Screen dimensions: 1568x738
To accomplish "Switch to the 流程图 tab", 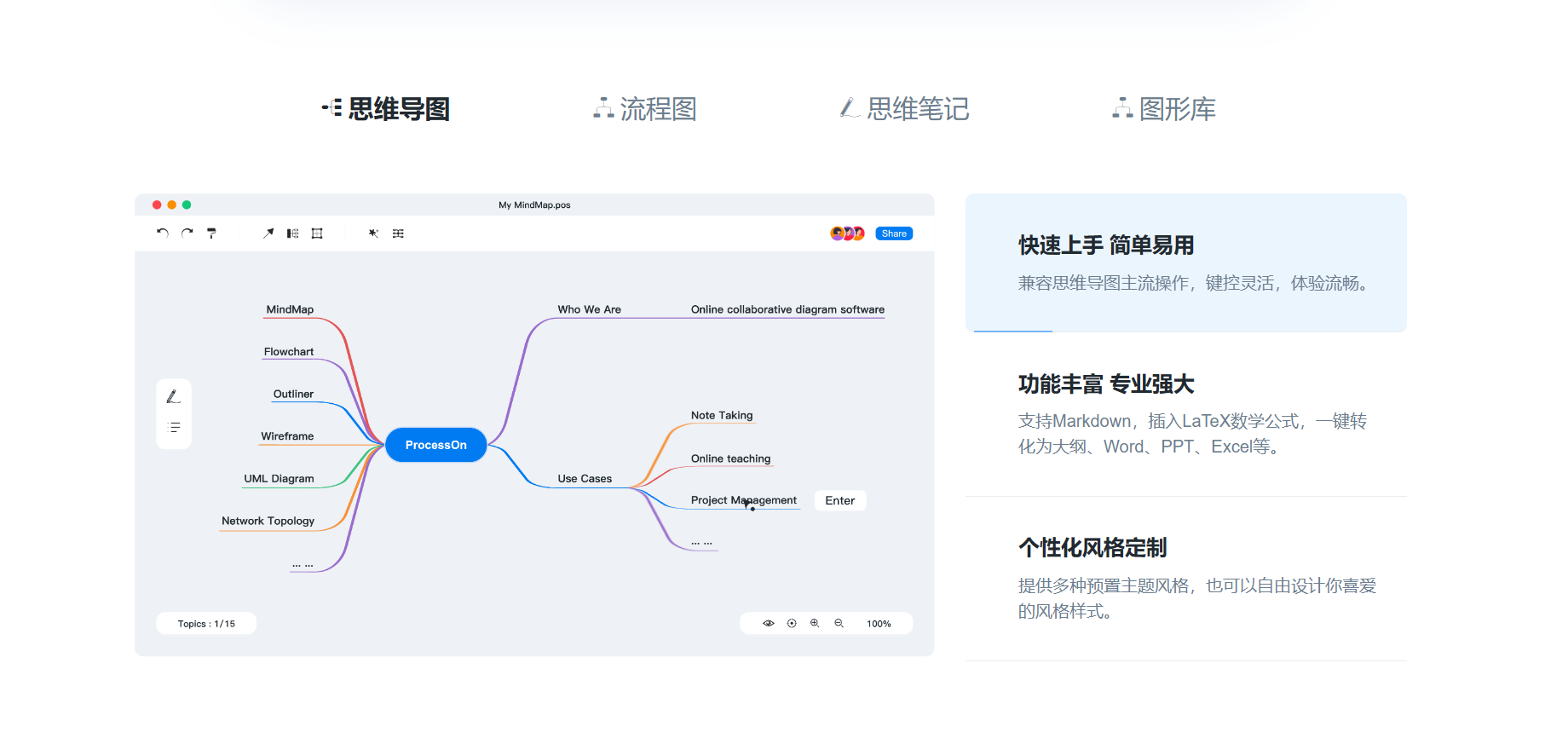I will point(645,109).
